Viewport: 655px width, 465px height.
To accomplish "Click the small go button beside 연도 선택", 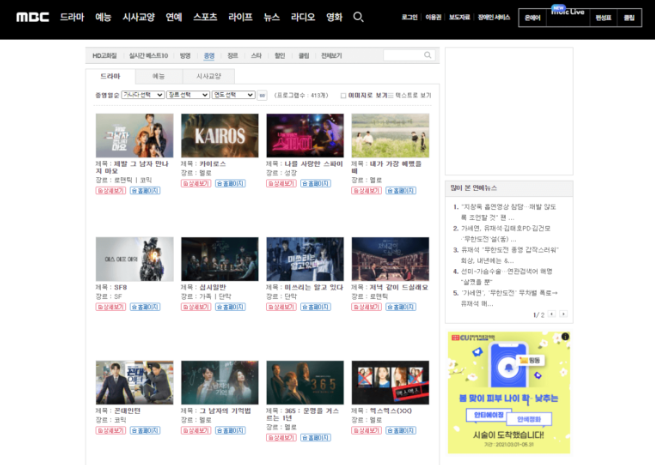I will pyautogui.click(x=262, y=95).
